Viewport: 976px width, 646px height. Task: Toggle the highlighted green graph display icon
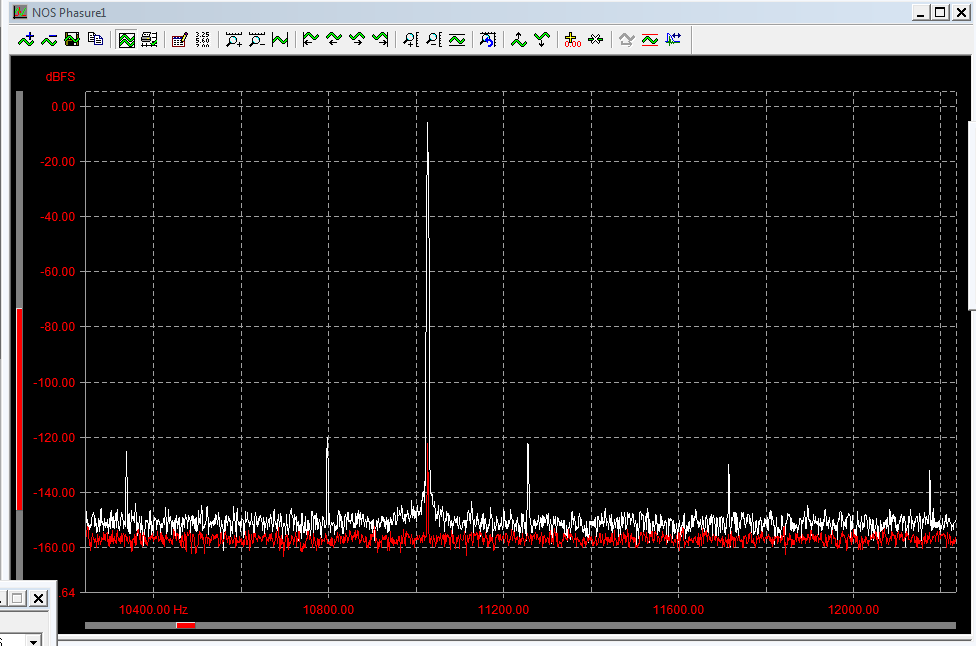click(x=126, y=40)
